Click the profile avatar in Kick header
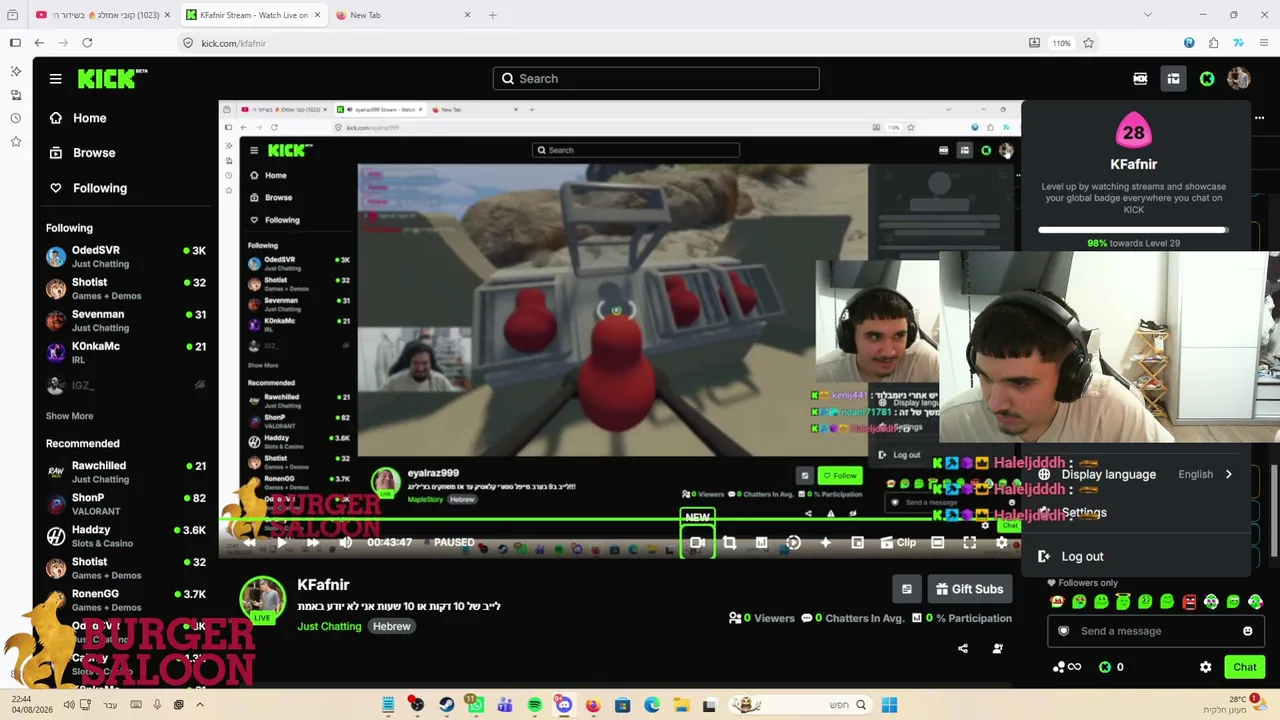Image resolution: width=1280 pixels, height=720 pixels. (x=1239, y=79)
